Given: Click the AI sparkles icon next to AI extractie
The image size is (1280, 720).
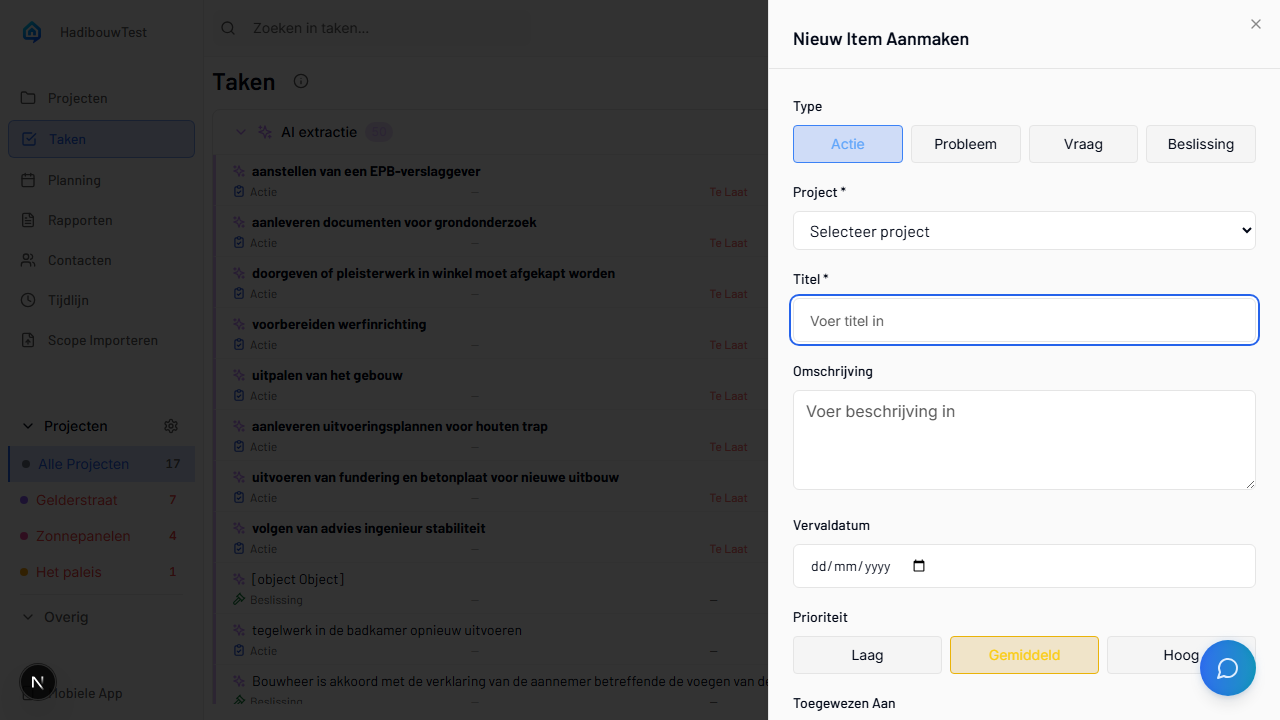Looking at the screenshot, I should click(265, 131).
